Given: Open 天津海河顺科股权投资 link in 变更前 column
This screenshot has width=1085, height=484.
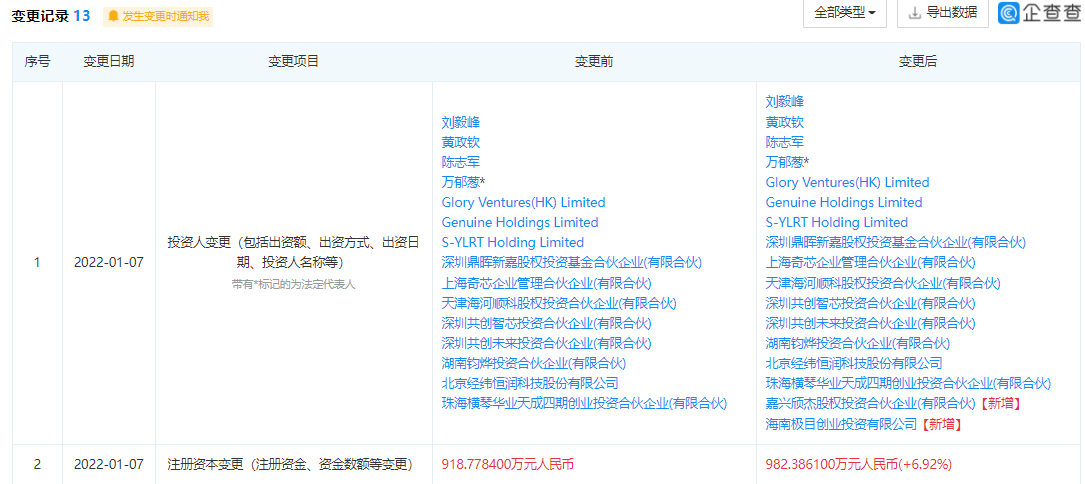Looking at the screenshot, I should point(559,303).
